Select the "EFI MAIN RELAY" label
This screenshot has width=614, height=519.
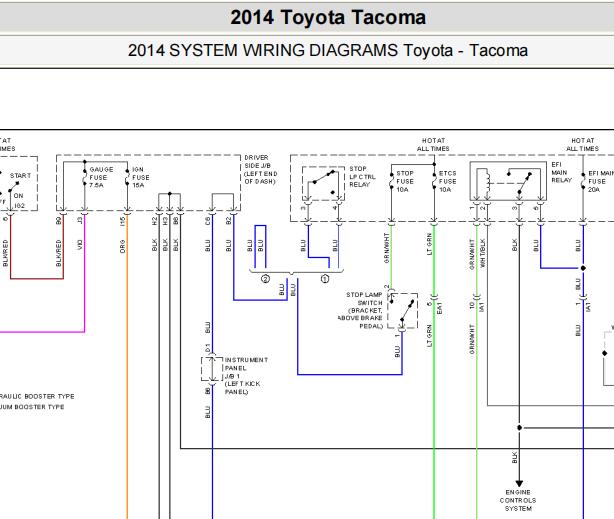click(x=562, y=172)
